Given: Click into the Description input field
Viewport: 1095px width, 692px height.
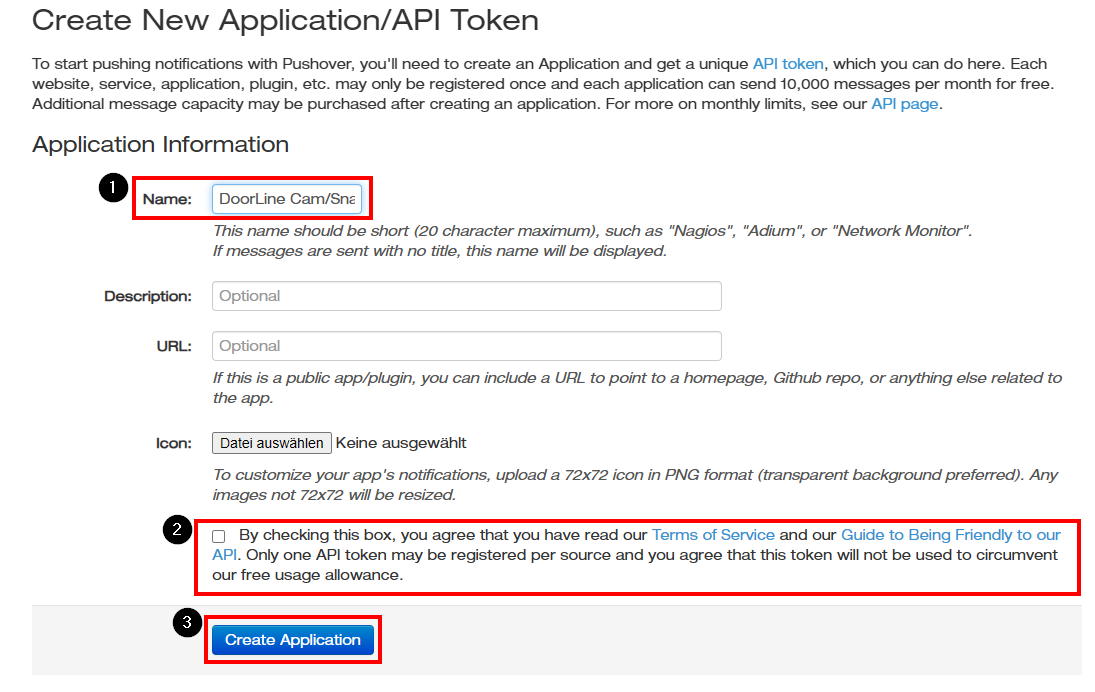Looking at the screenshot, I should 466,296.
